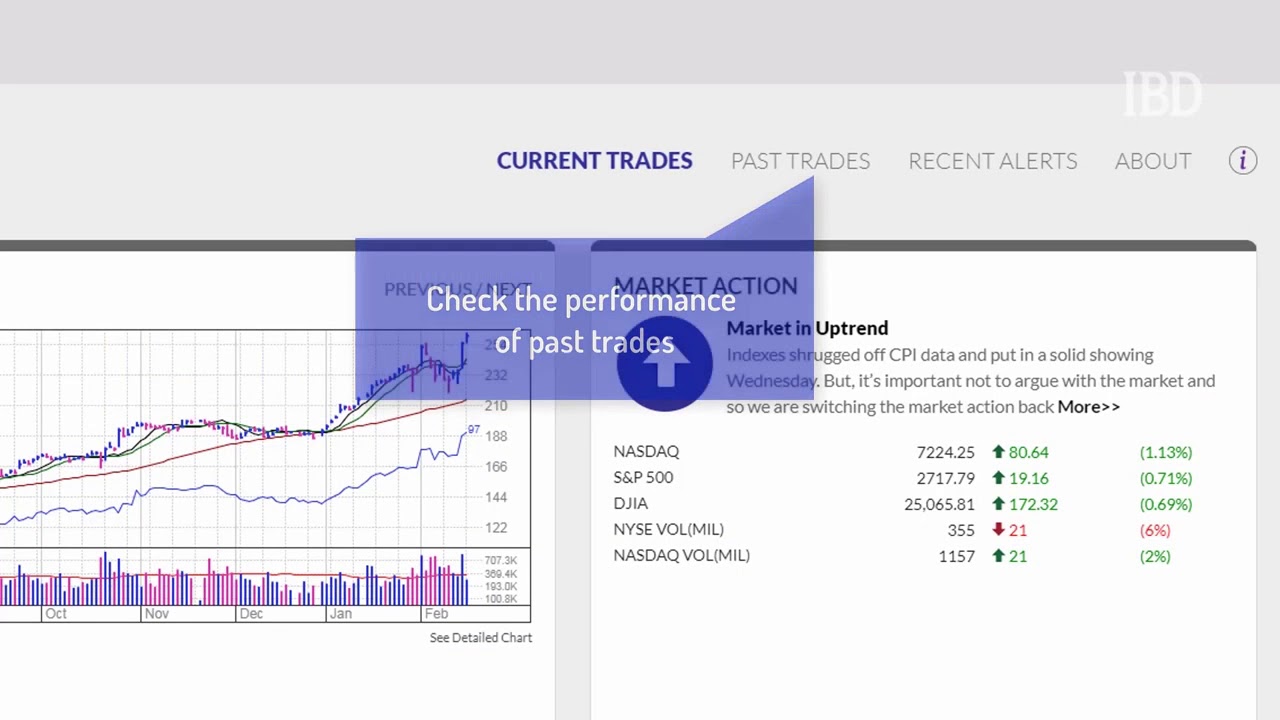Click the blue uptrend arrow circle icon
Image resolution: width=1280 pixels, height=720 pixels.
665,363
